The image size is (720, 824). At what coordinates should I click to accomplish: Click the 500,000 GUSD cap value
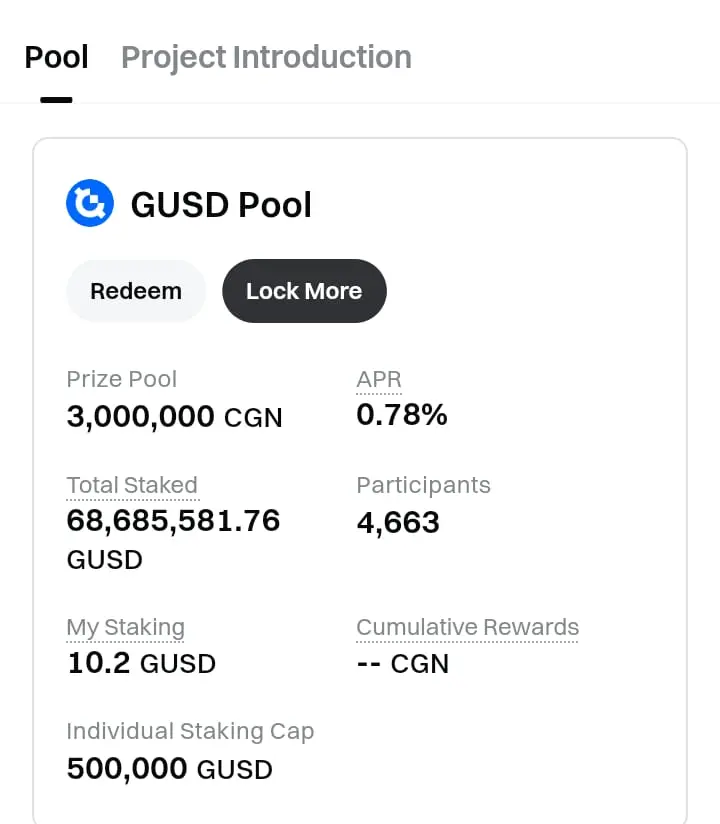coord(169,769)
